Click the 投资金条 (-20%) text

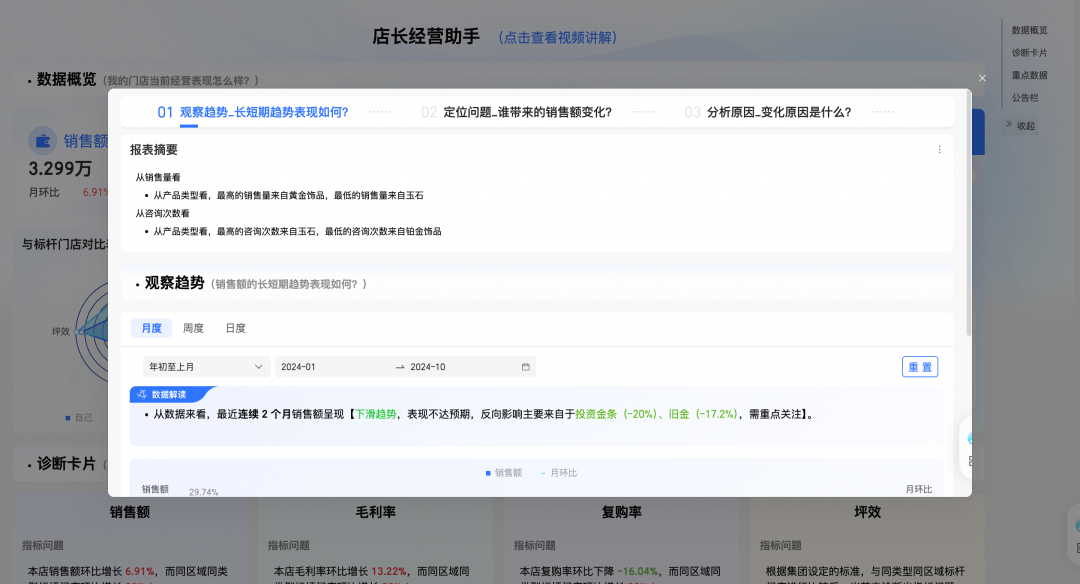pyautogui.click(x=616, y=415)
